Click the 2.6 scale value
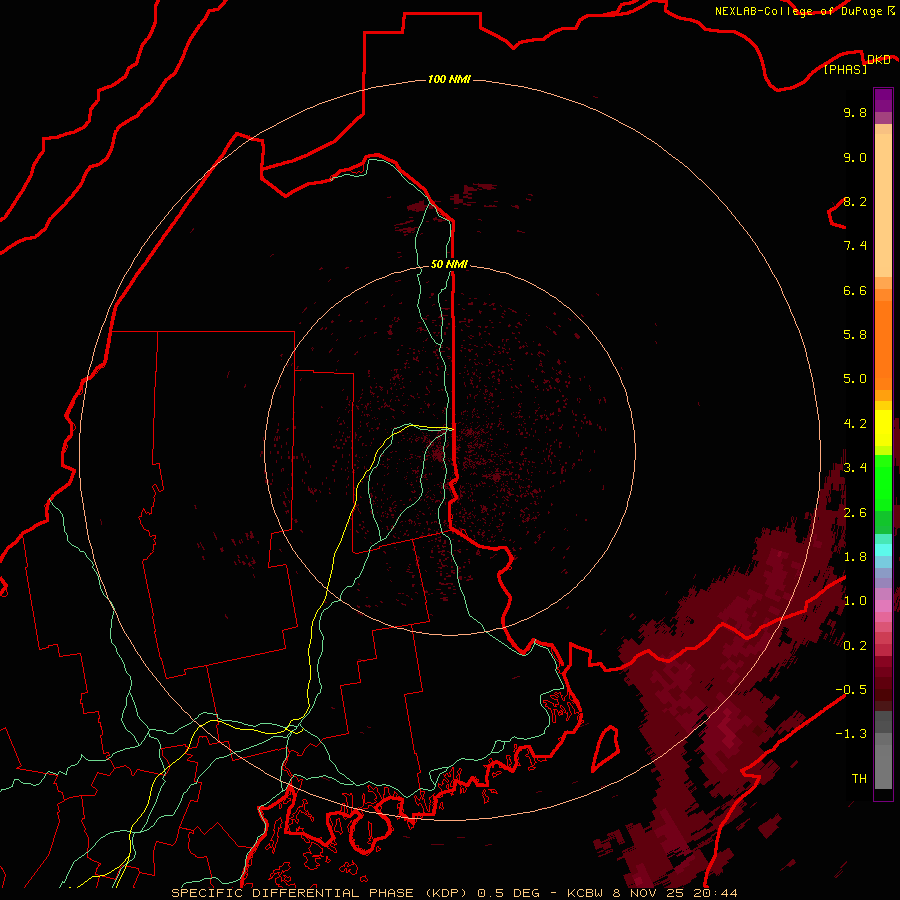Image resolution: width=900 pixels, height=900 pixels. click(x=855, y=513)
